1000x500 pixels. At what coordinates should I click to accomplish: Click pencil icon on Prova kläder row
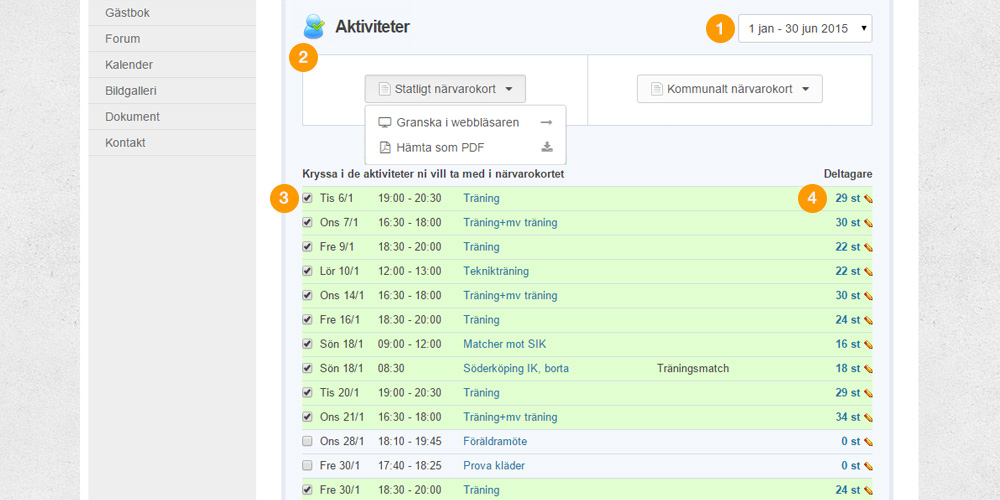coord(868,466)
